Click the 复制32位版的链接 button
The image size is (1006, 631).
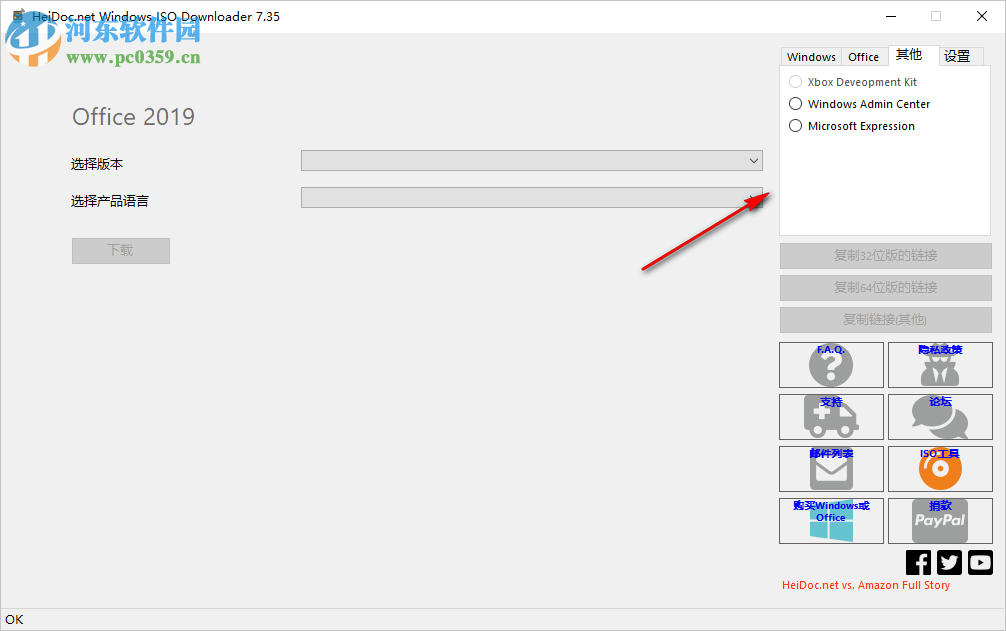pyautogui.click(x=885, y=255)
